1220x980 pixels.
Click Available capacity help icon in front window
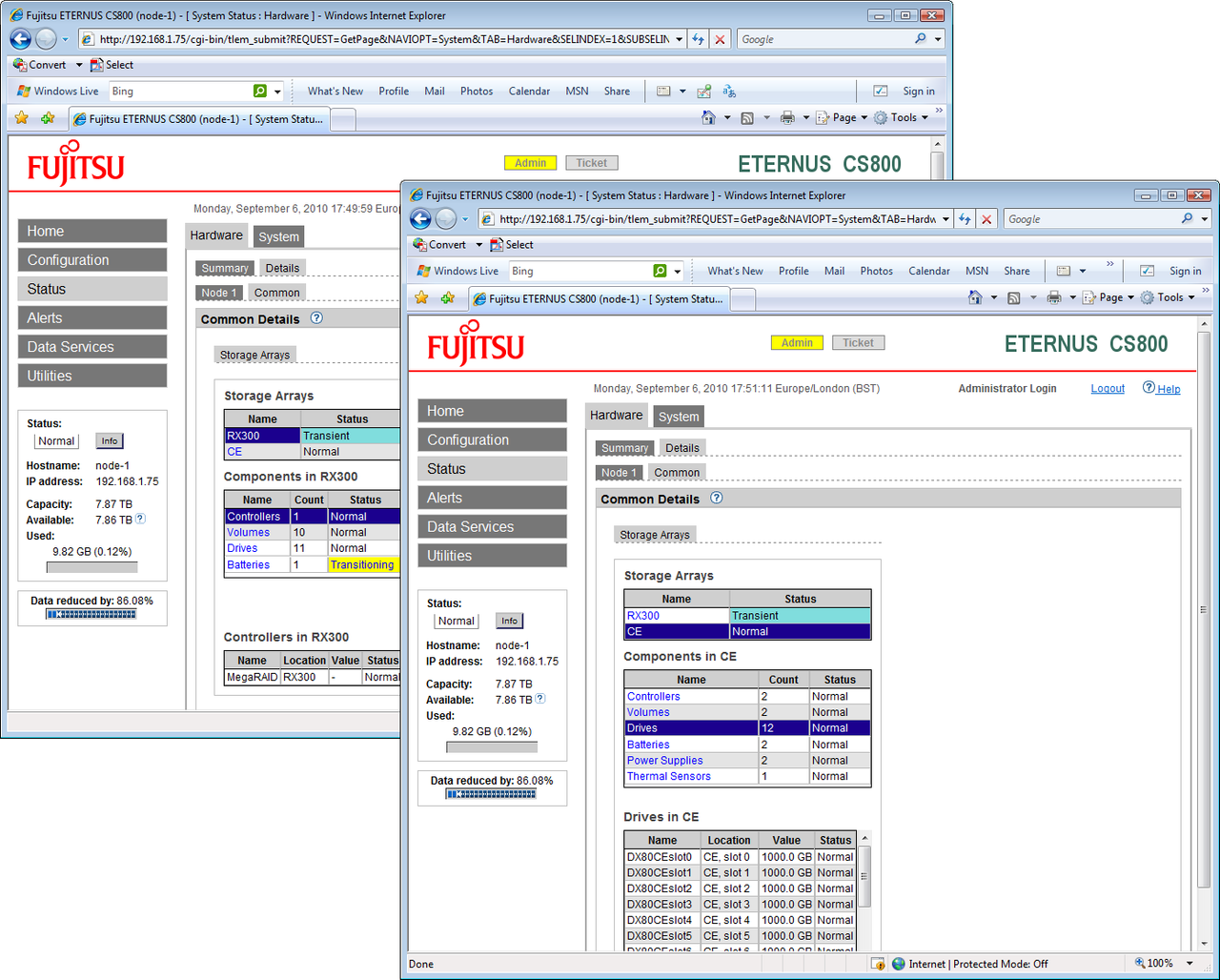tap(540, 699)
